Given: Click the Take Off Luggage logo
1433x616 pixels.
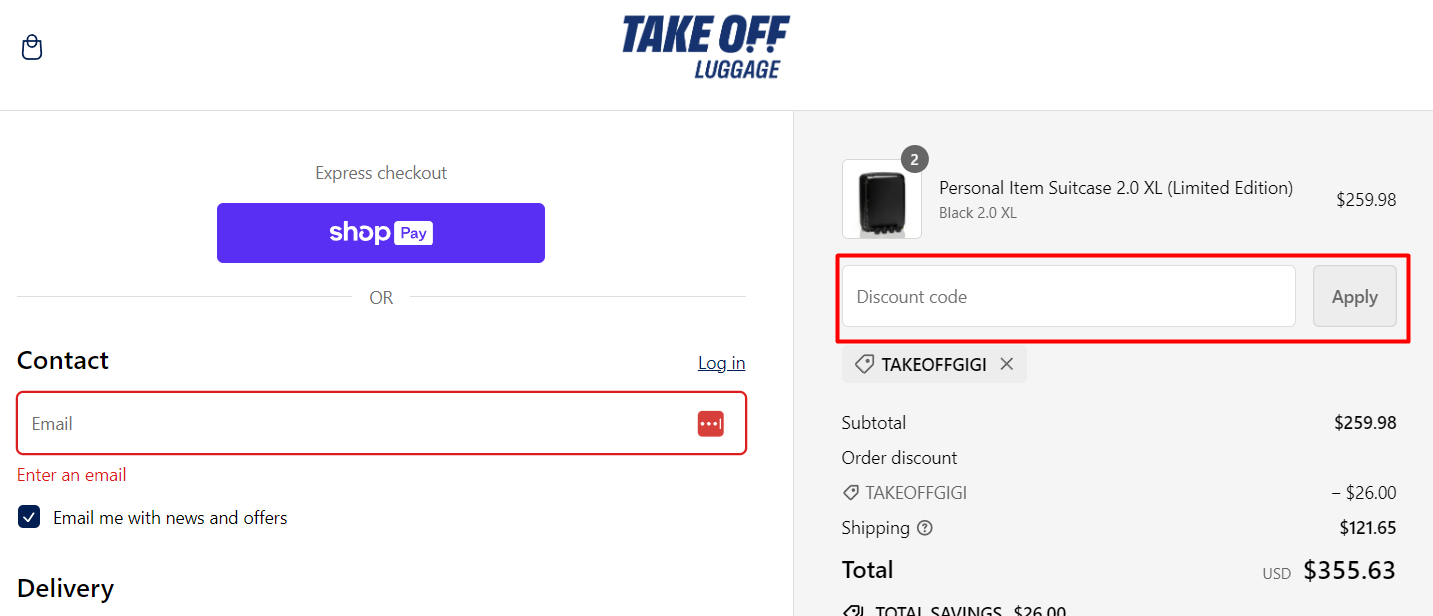Looking at the screenshot, I should (x=706, y=46).
